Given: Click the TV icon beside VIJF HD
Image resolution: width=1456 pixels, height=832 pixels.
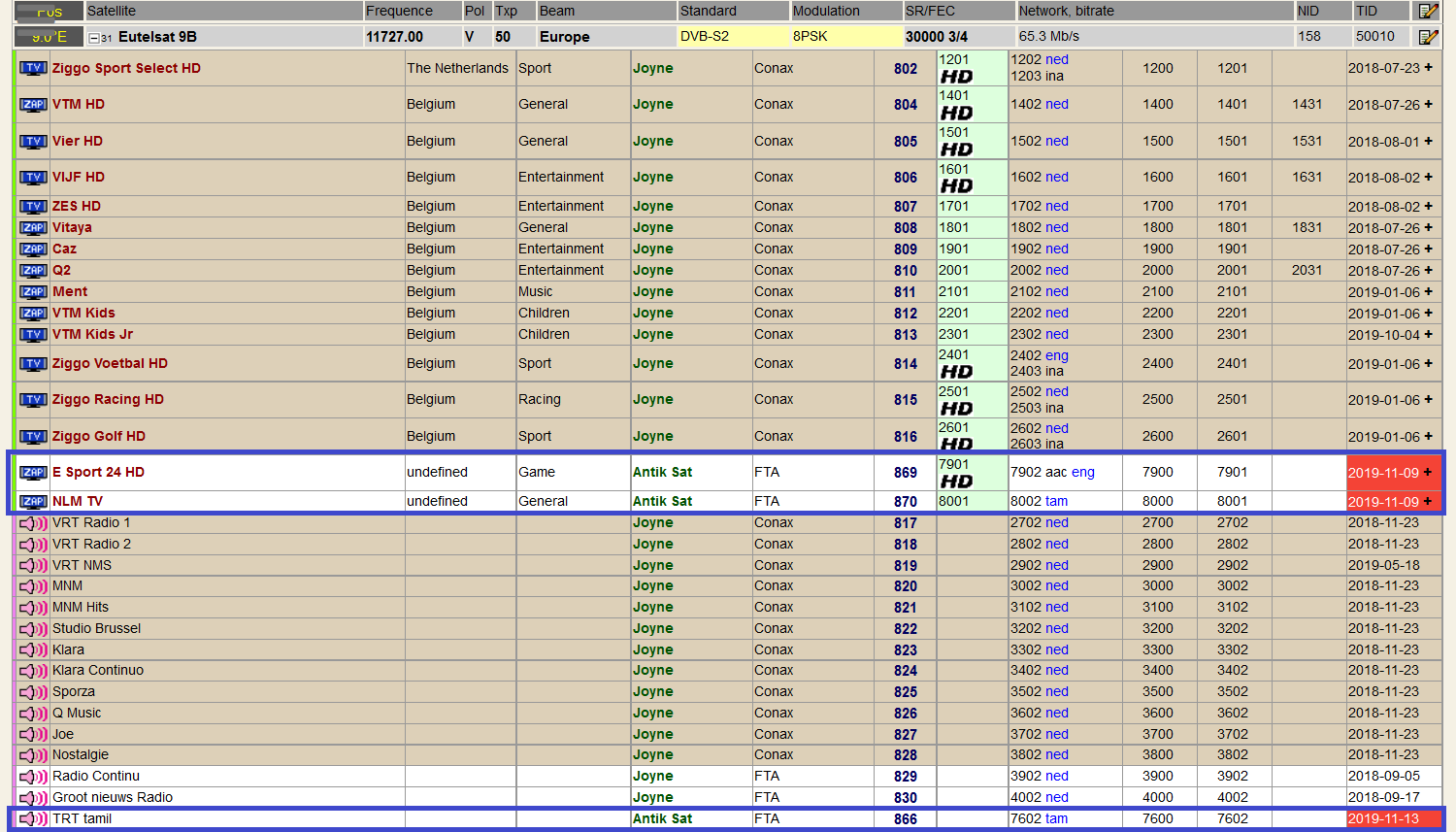Looking at the screenshot, I should [x=34, y=177].
